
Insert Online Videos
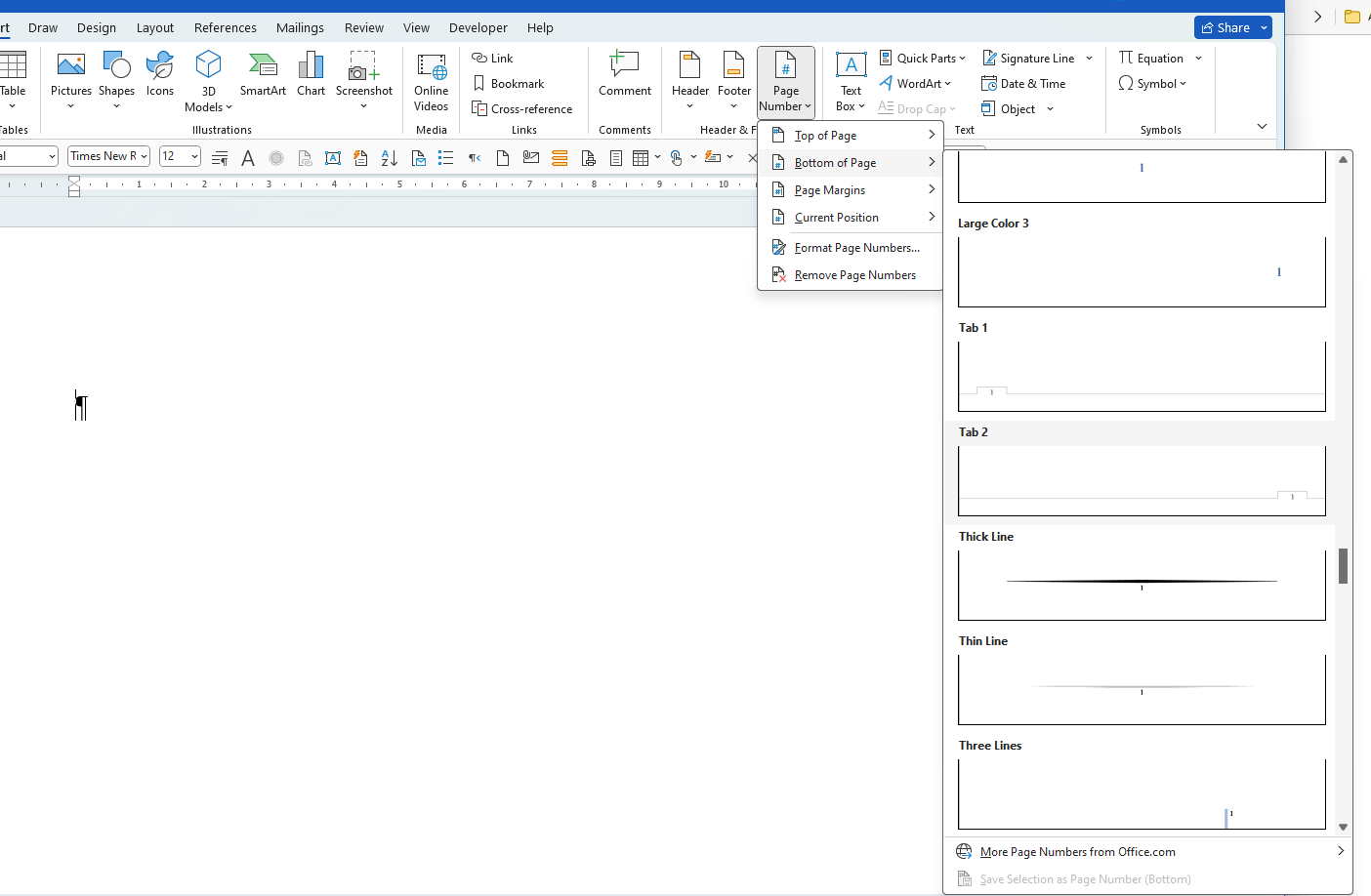tap(431, 82)
